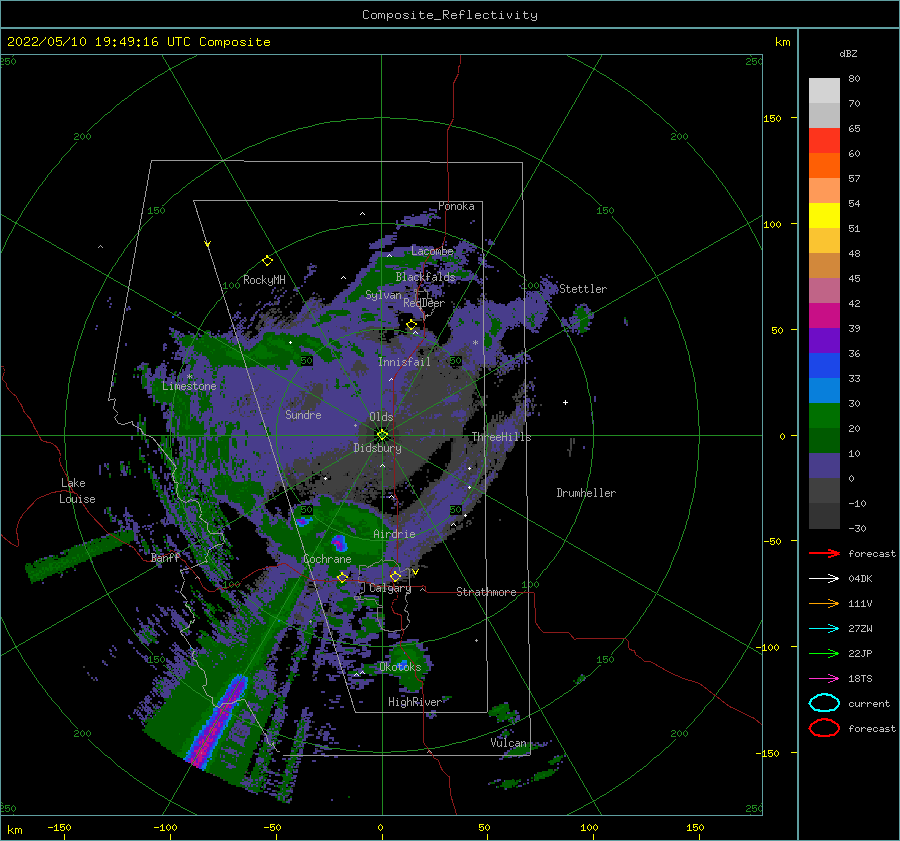Click the 'RedDeer' city label
This screenshot has width=900, height=841.
pos(424,303)
